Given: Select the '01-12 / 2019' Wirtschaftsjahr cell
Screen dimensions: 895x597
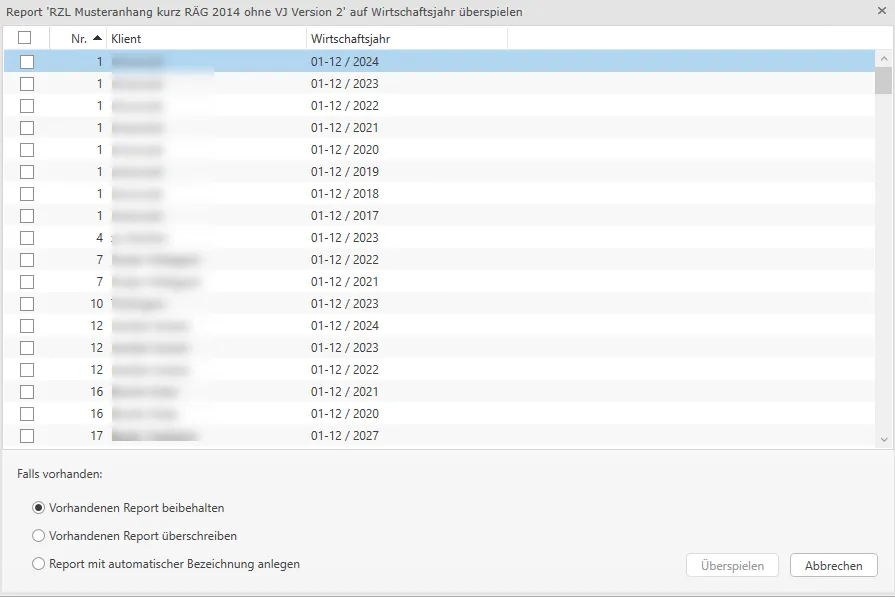Looking at the screenshot, I should 345,172.
